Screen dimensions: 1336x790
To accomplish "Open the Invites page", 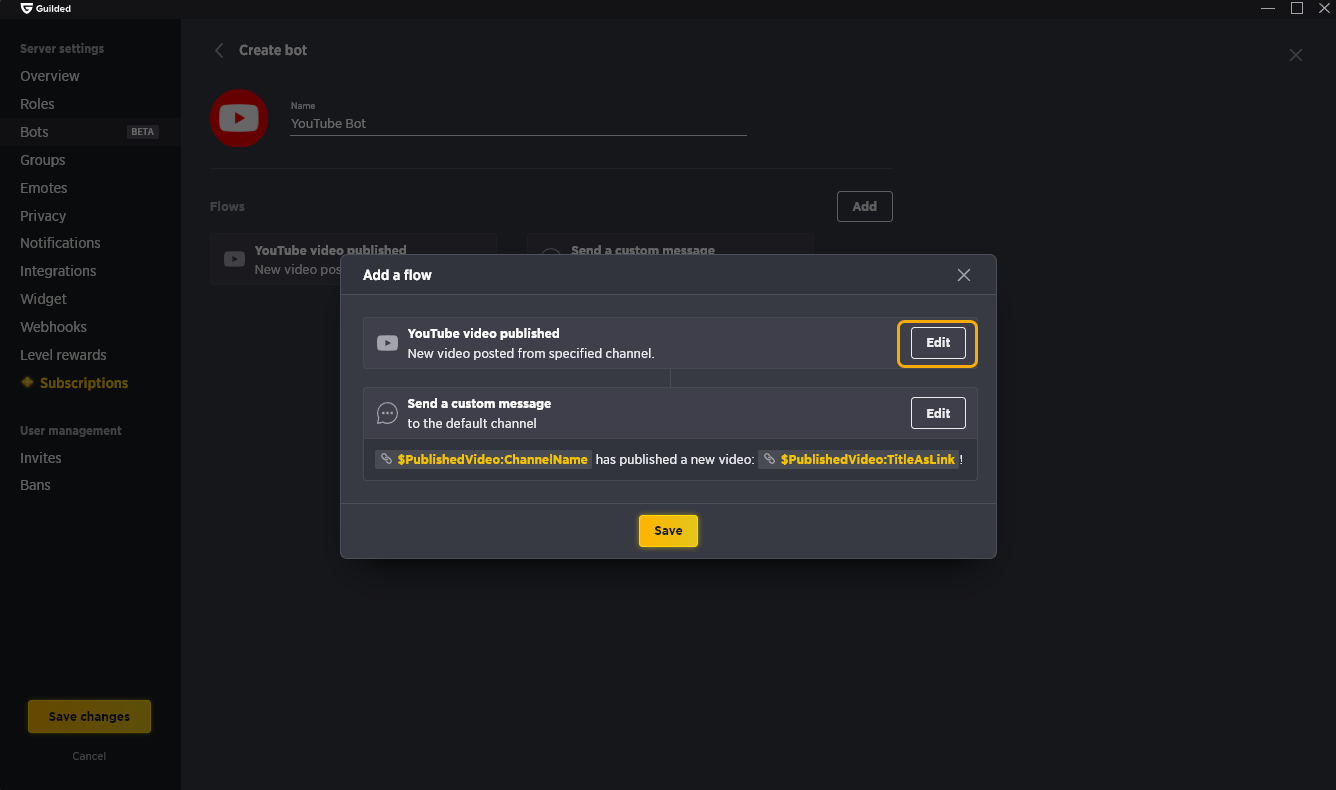I will tap(41, 458).
